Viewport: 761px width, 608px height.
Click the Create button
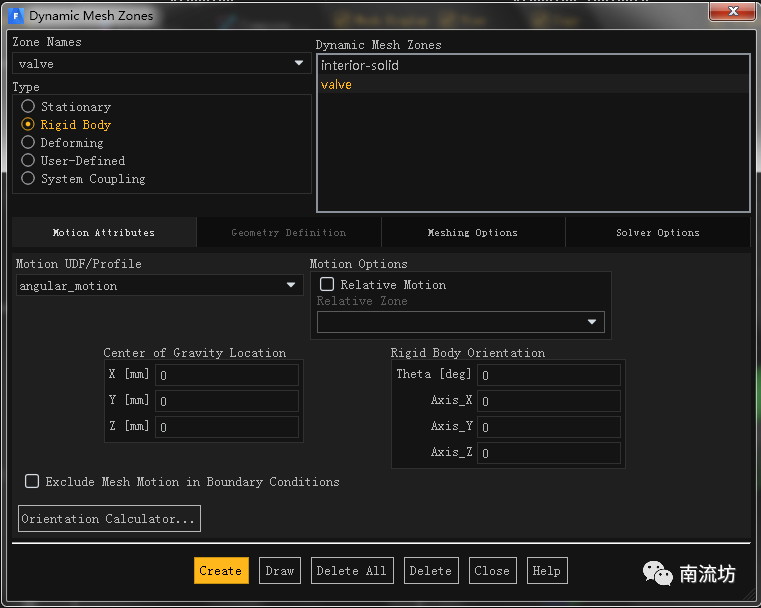point(221,571)
